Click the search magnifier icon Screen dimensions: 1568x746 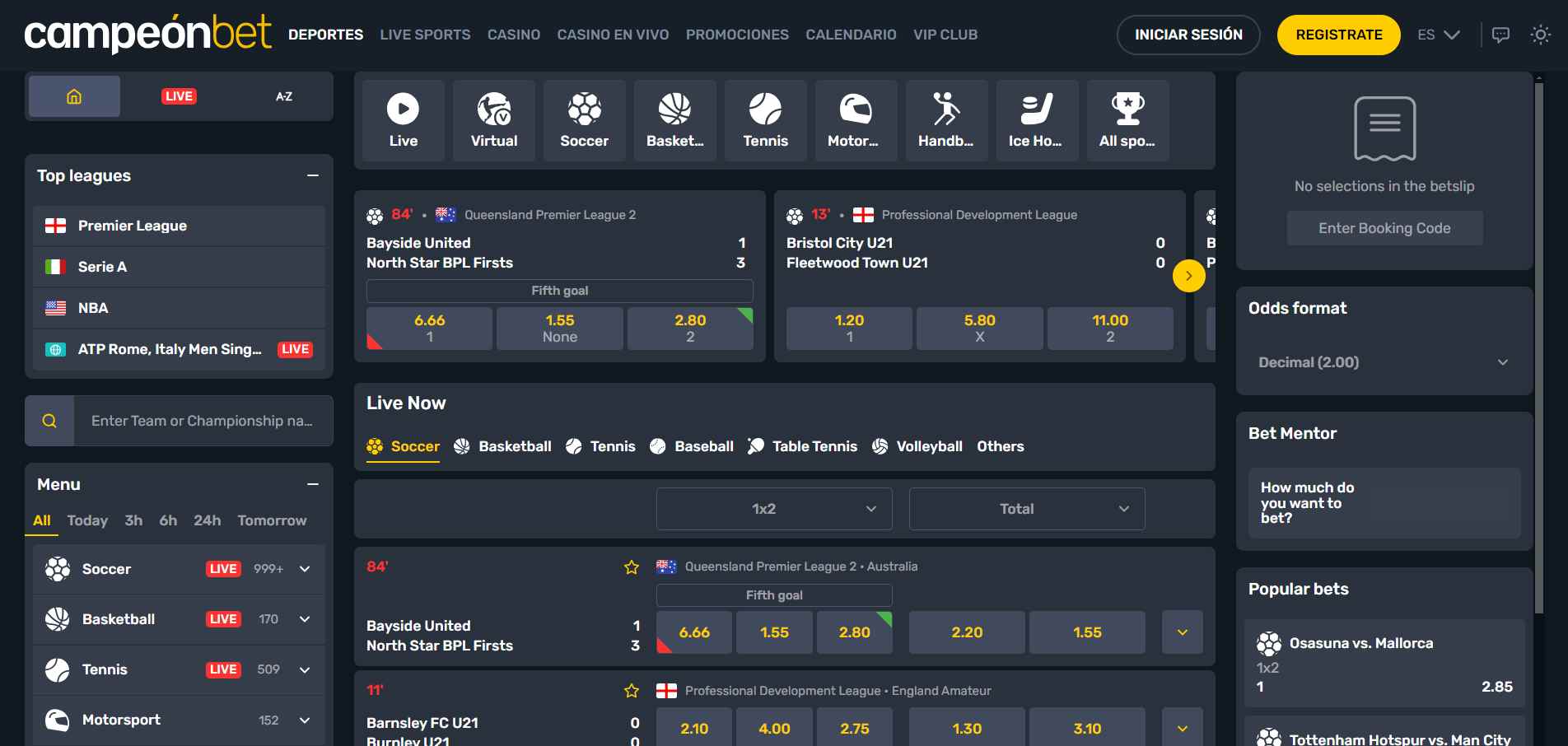[49, 421]
